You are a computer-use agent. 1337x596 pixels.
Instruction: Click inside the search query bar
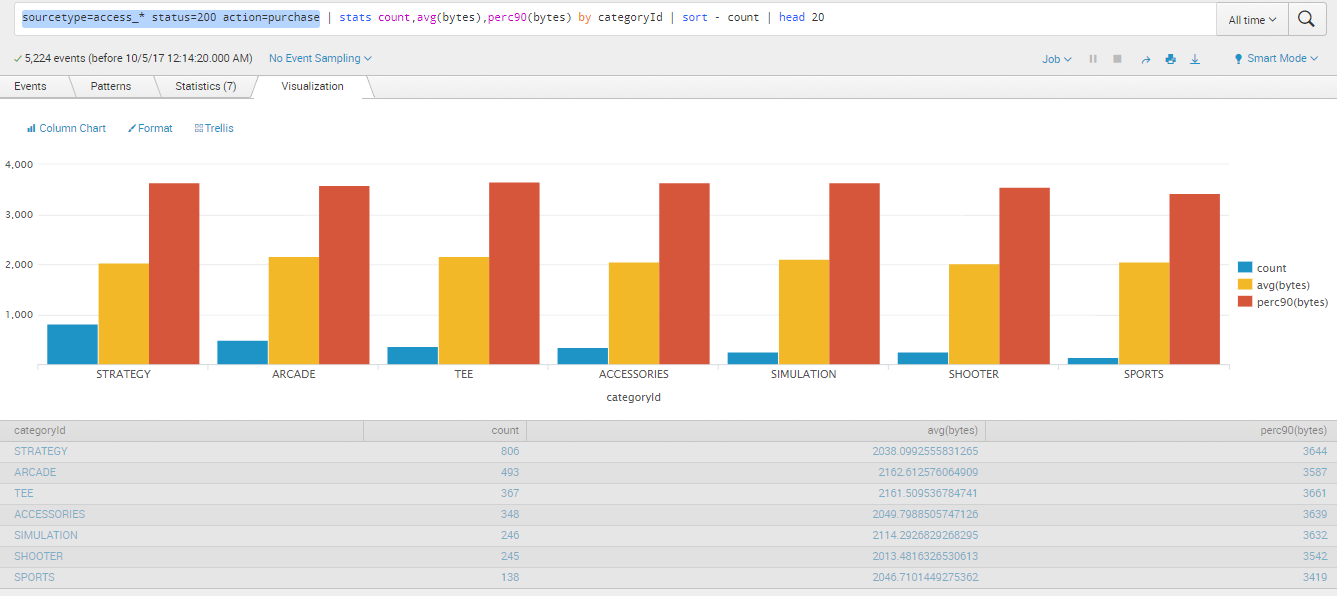(x=600, y=18)
